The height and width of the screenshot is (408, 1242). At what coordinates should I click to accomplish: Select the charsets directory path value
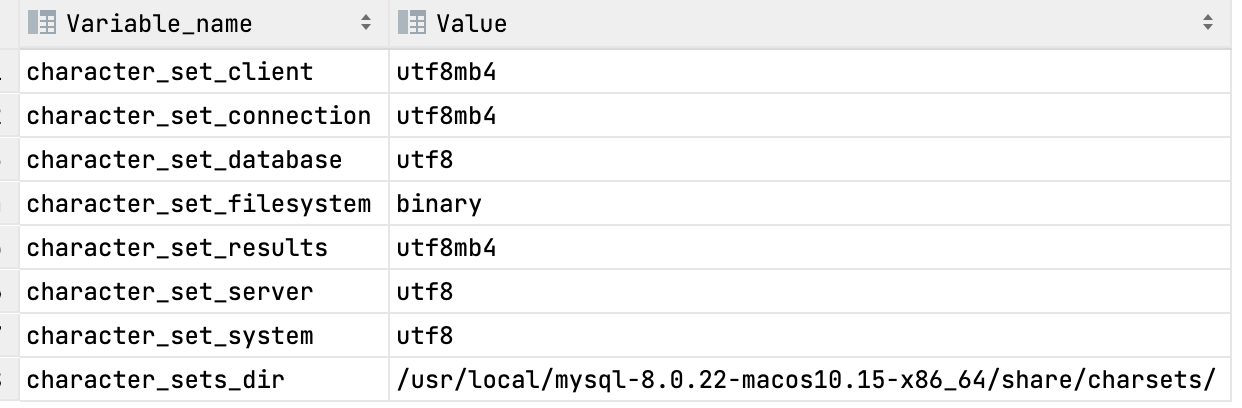pos(806,380)
